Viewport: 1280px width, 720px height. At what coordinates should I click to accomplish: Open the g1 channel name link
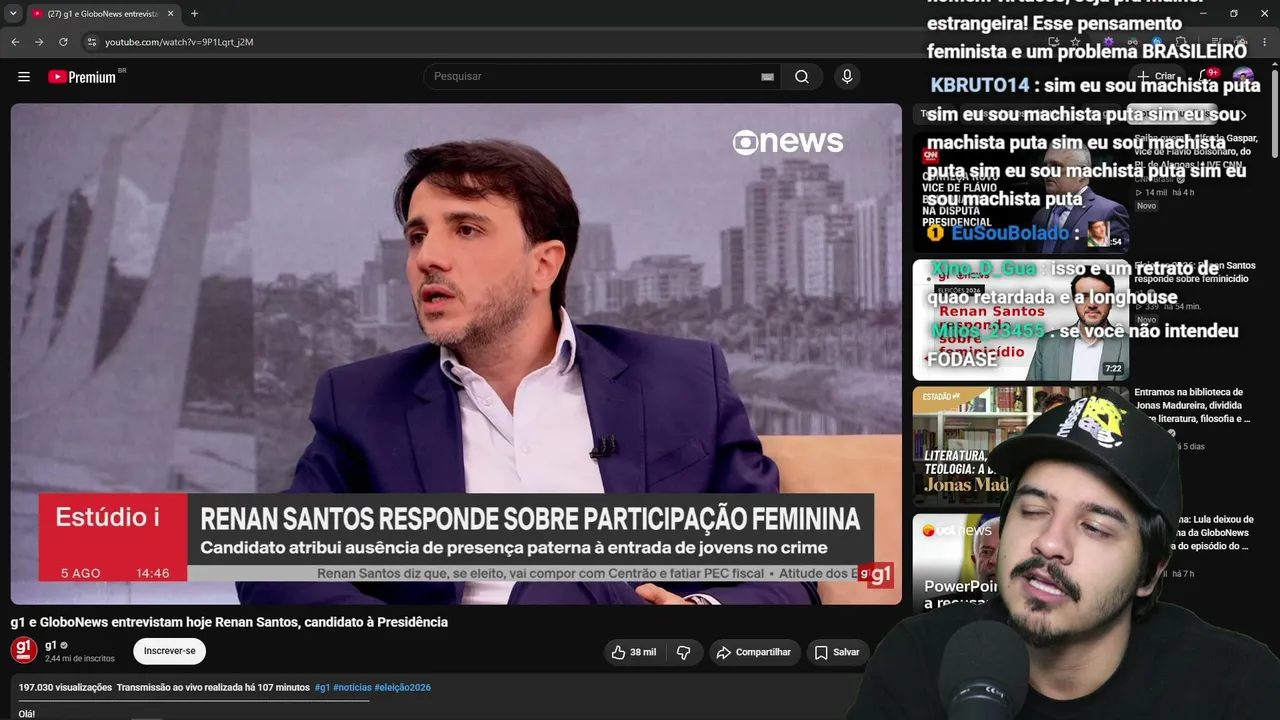(x=51, y=645)
